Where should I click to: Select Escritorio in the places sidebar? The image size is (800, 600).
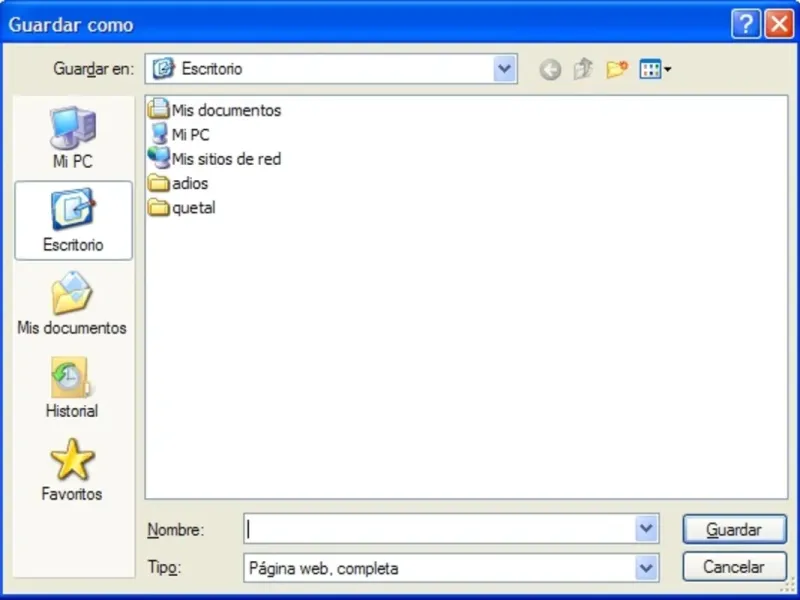pos(73,220)
